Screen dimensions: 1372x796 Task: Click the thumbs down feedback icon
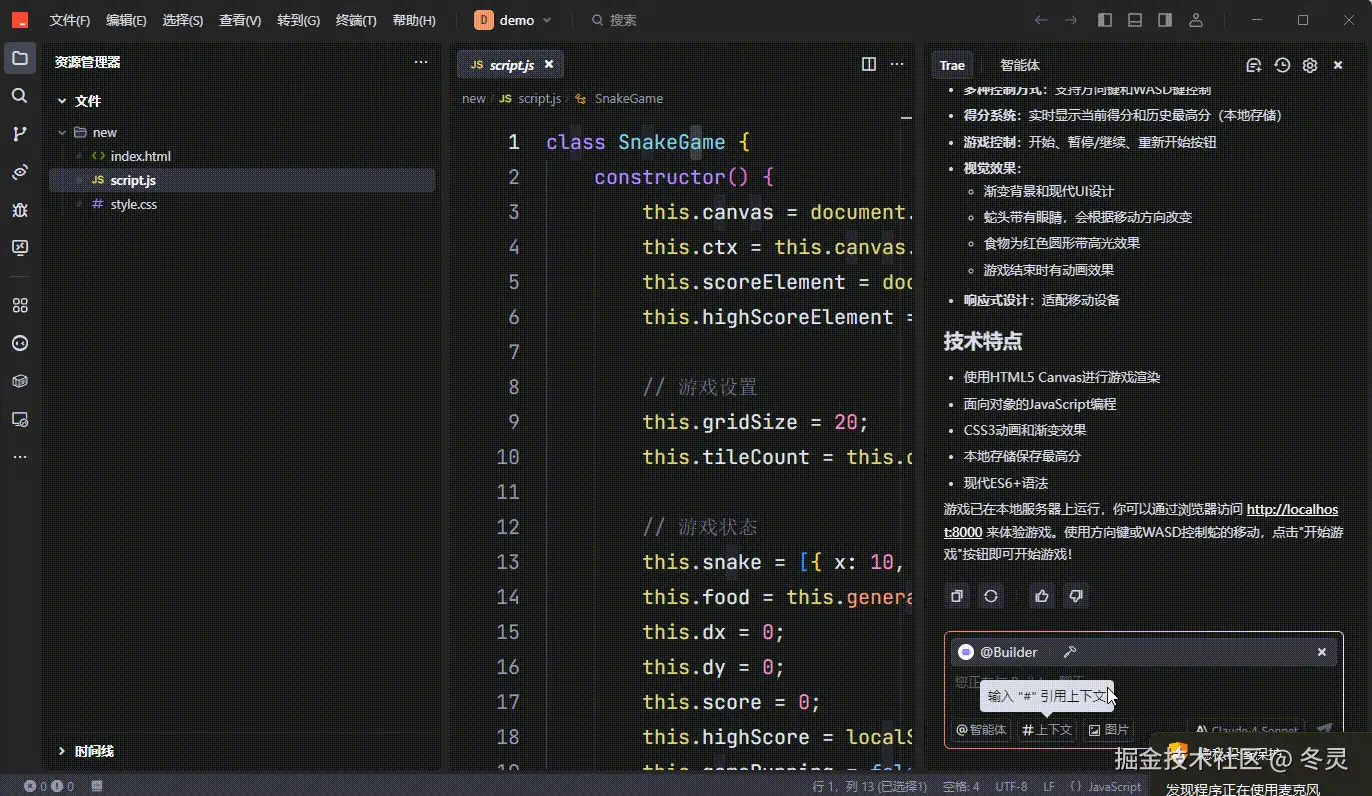[x=1076, y=596]
